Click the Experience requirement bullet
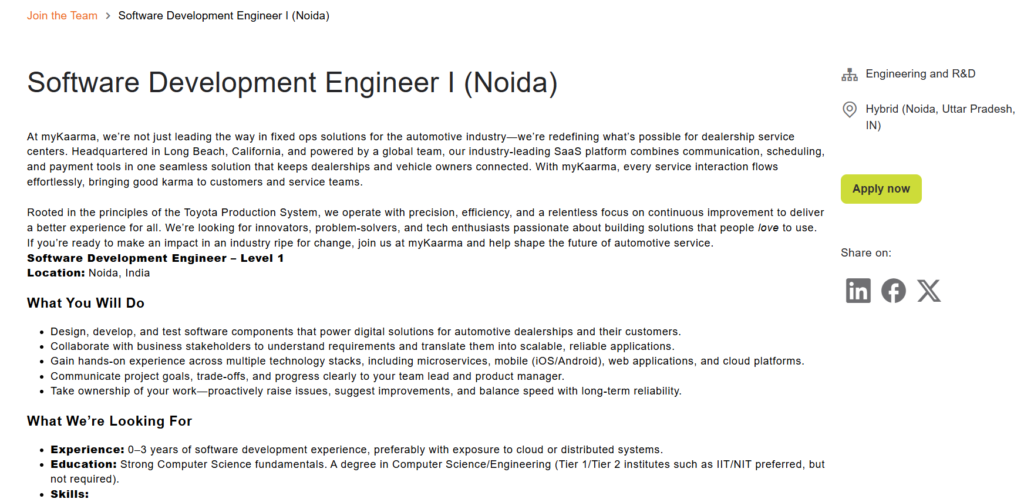Image resolution: width=1024 pixels, height=499 pixels. click(356, 450)
